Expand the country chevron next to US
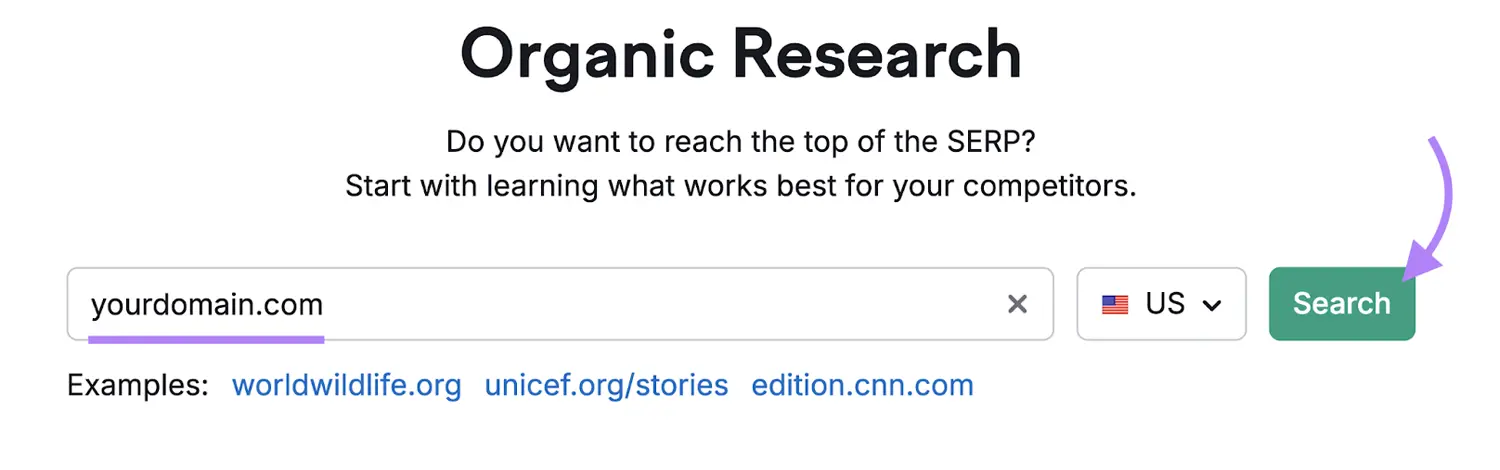 (x=1212, y=305)
